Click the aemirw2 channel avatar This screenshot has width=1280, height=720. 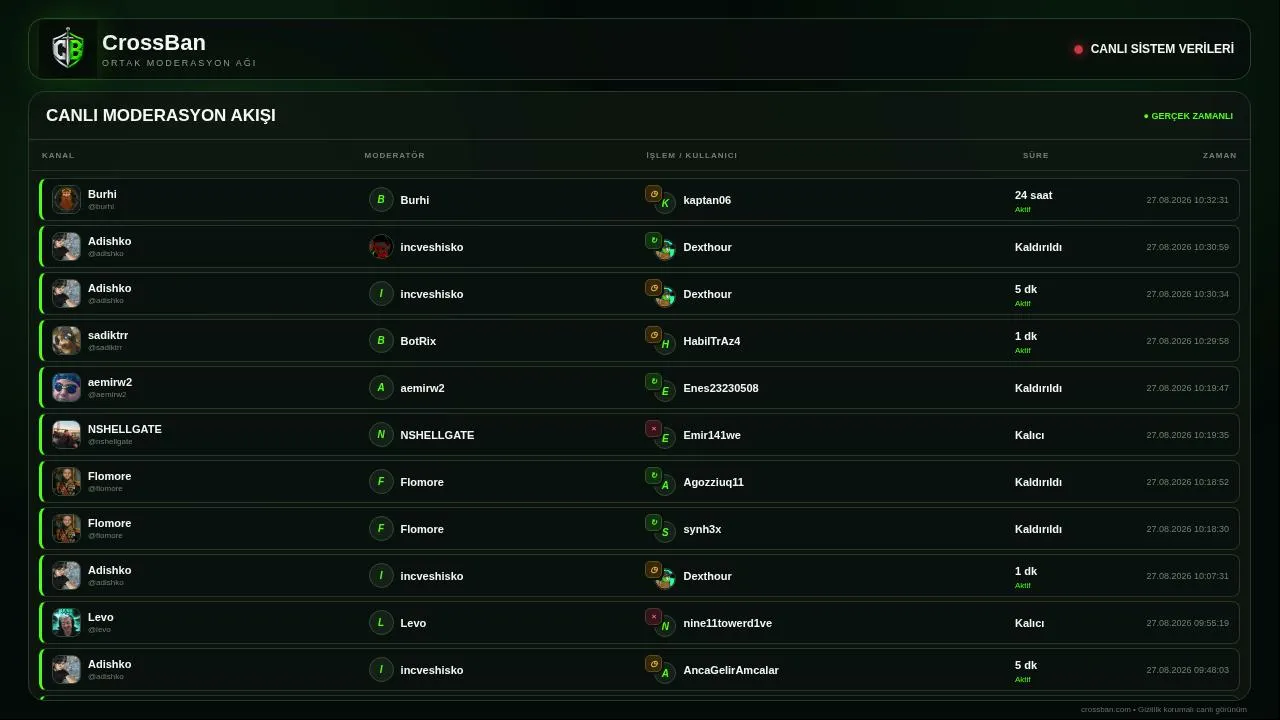tap(66, 387)
